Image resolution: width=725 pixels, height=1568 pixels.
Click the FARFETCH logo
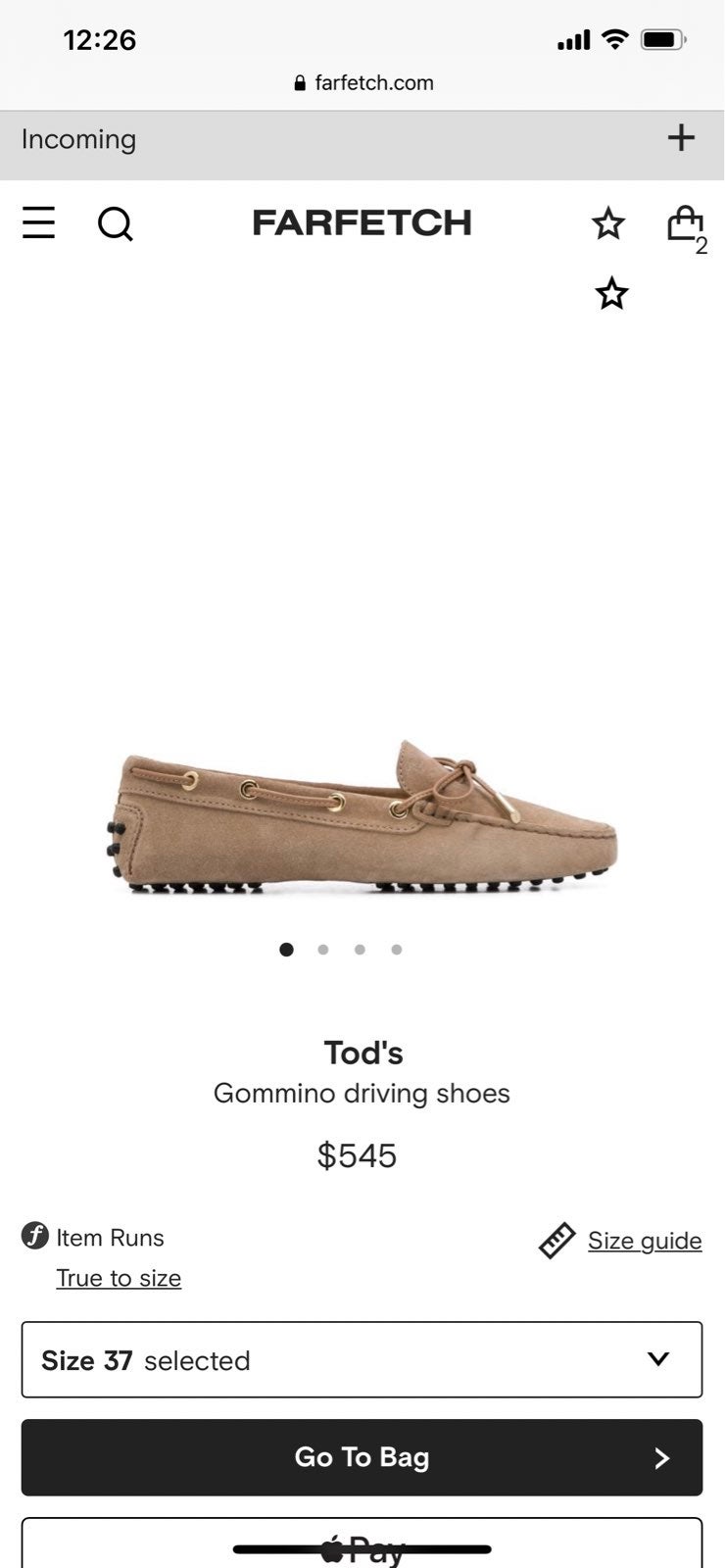pos(362,222)
